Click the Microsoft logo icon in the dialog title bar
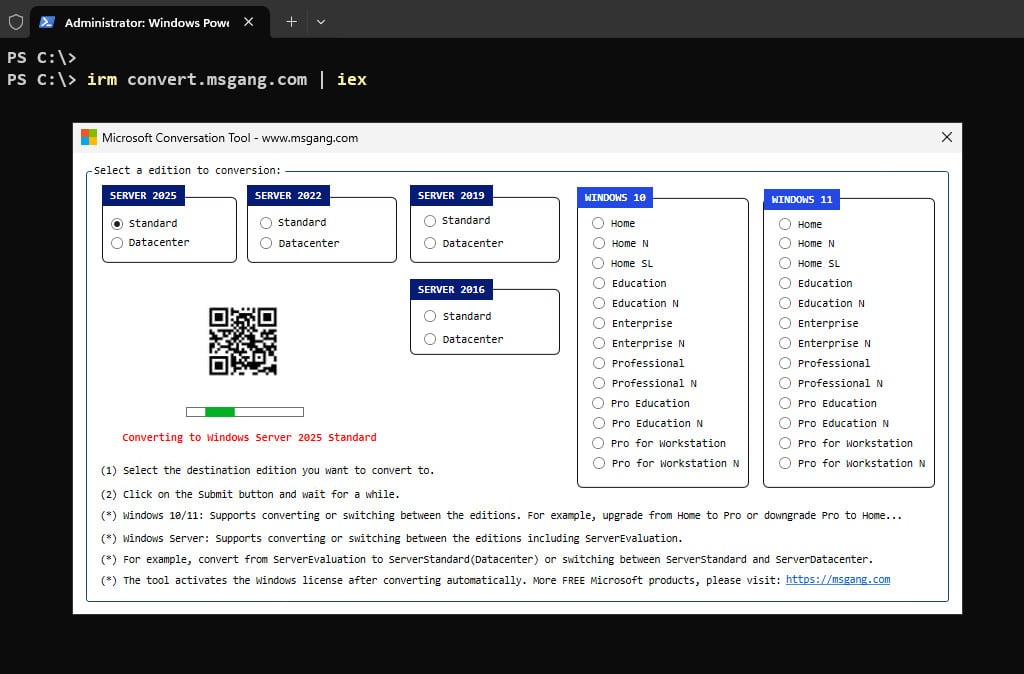 tap(89, 137)
